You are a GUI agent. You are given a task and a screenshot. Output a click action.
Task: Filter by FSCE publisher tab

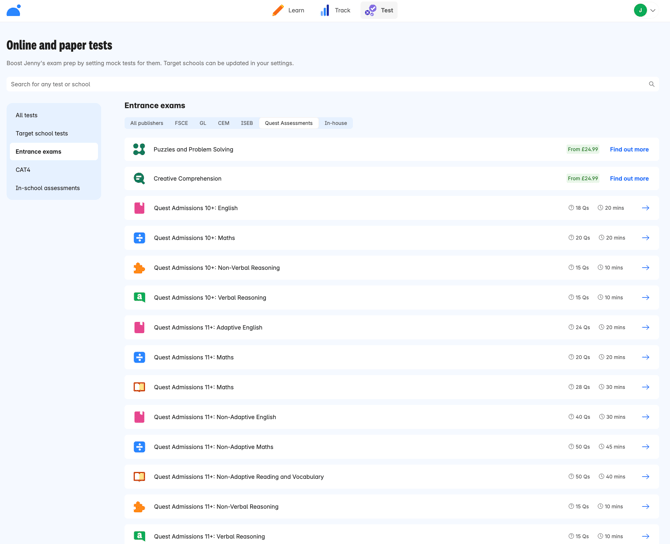[181, 123]
